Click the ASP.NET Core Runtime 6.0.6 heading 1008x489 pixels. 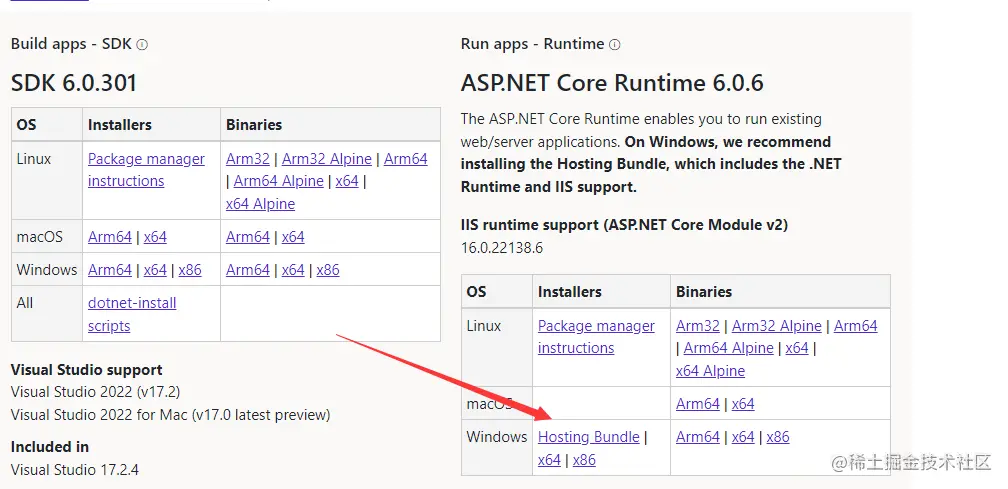click(x=612, y=84)
